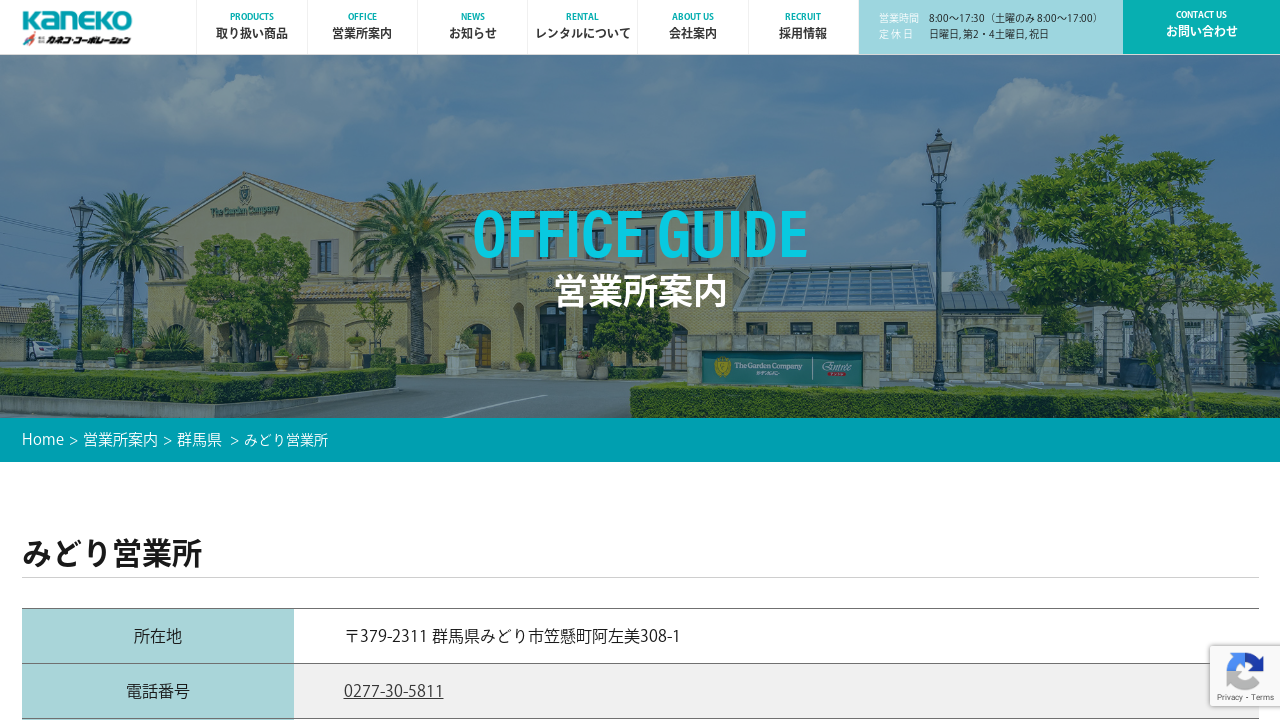Image resolution: width=1280 pixels, height=720 pixels.
Task: Open the 会社案内 about us page
Action: click(x=692, y=27)
